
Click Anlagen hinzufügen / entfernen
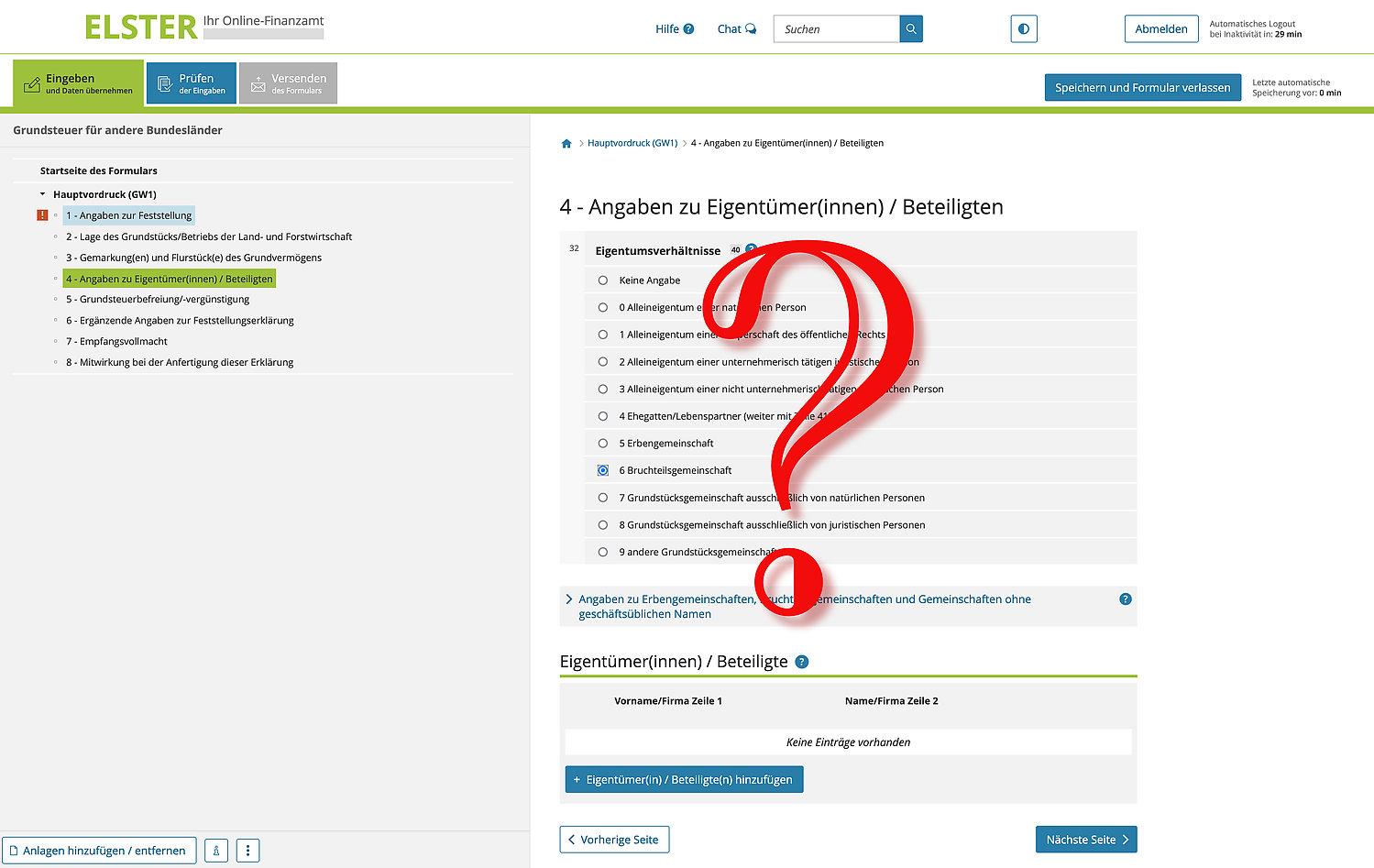[x=98, y=851]
